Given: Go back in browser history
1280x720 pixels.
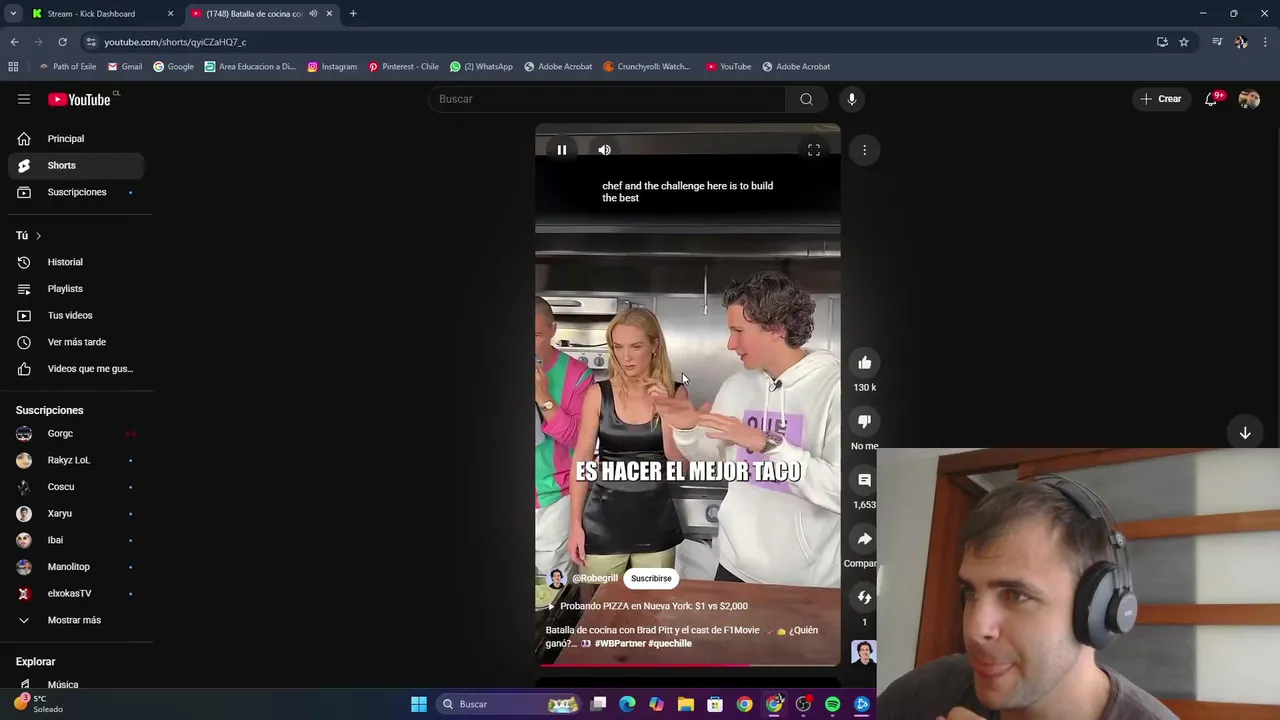Looking at the screenshot, I should coord(14,42).
